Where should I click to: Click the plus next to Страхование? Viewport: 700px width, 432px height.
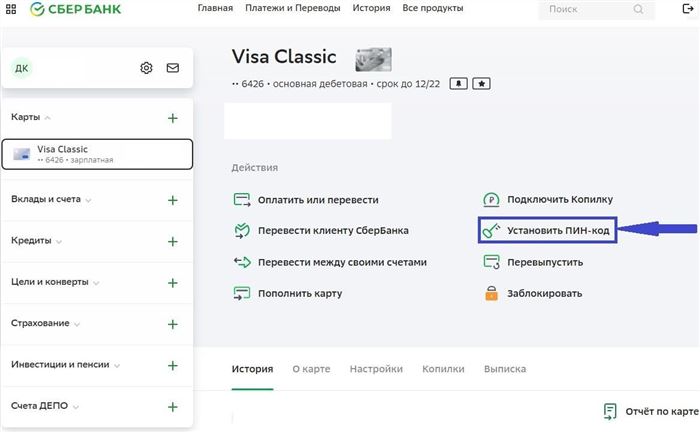[172, 324]
